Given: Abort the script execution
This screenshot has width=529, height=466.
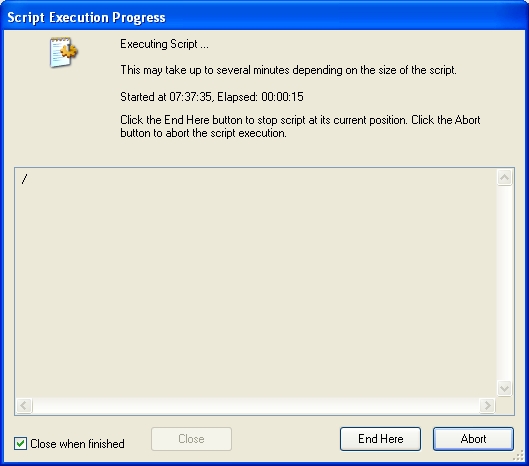Looking at the screenshot, I should (473, 439).
